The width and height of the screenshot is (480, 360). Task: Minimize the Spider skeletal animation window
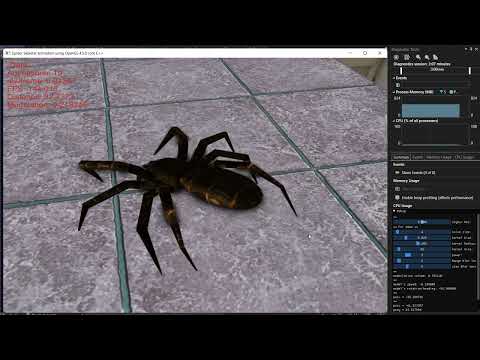click(350, 53)
